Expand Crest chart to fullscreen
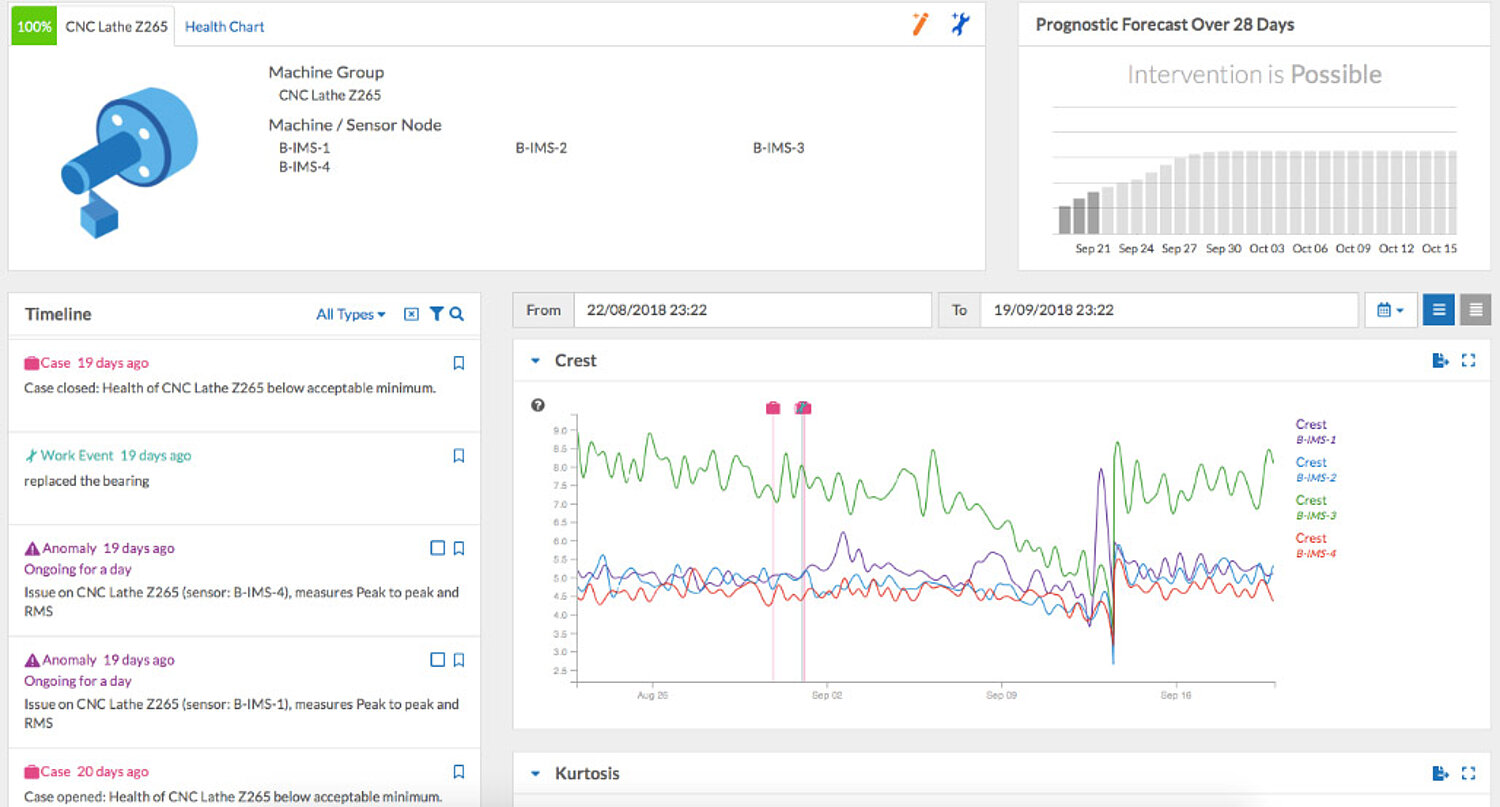The height and width of the screenshot is (807, 1500). [x=1468, y=361]
